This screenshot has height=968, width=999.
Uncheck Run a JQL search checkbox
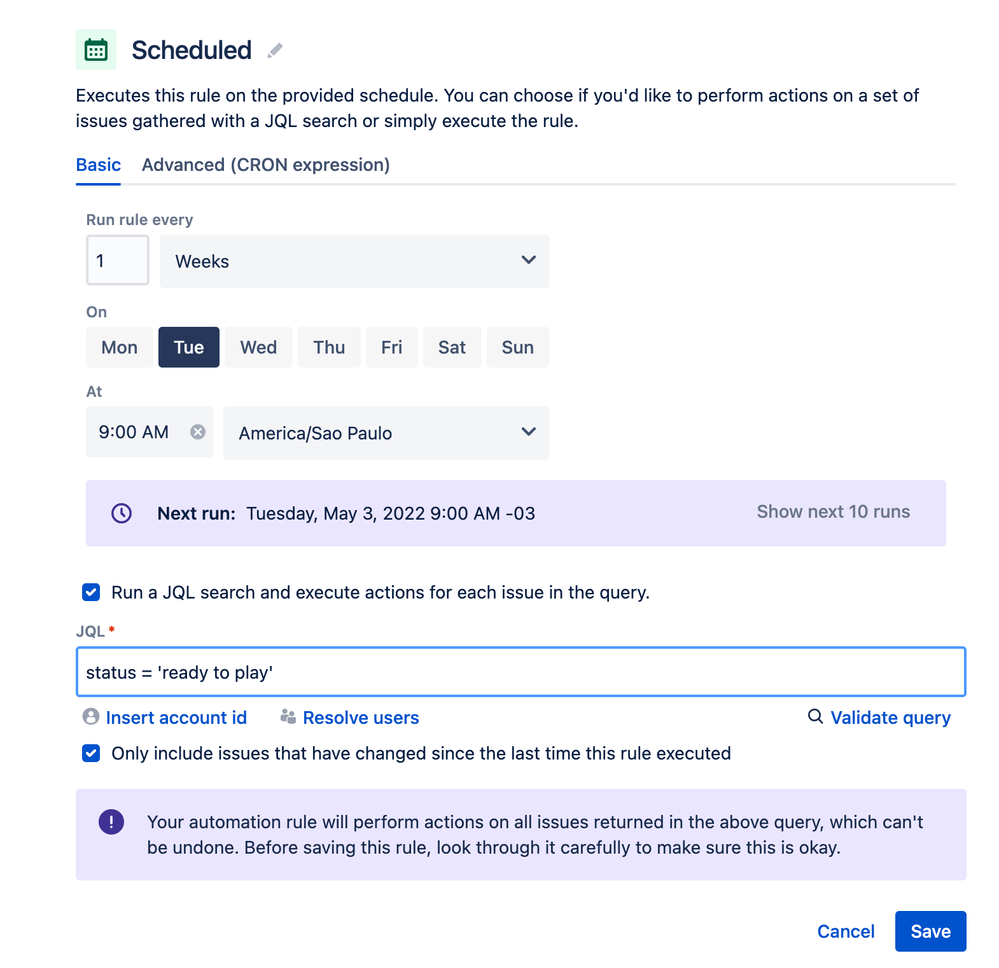pos(91,592)
